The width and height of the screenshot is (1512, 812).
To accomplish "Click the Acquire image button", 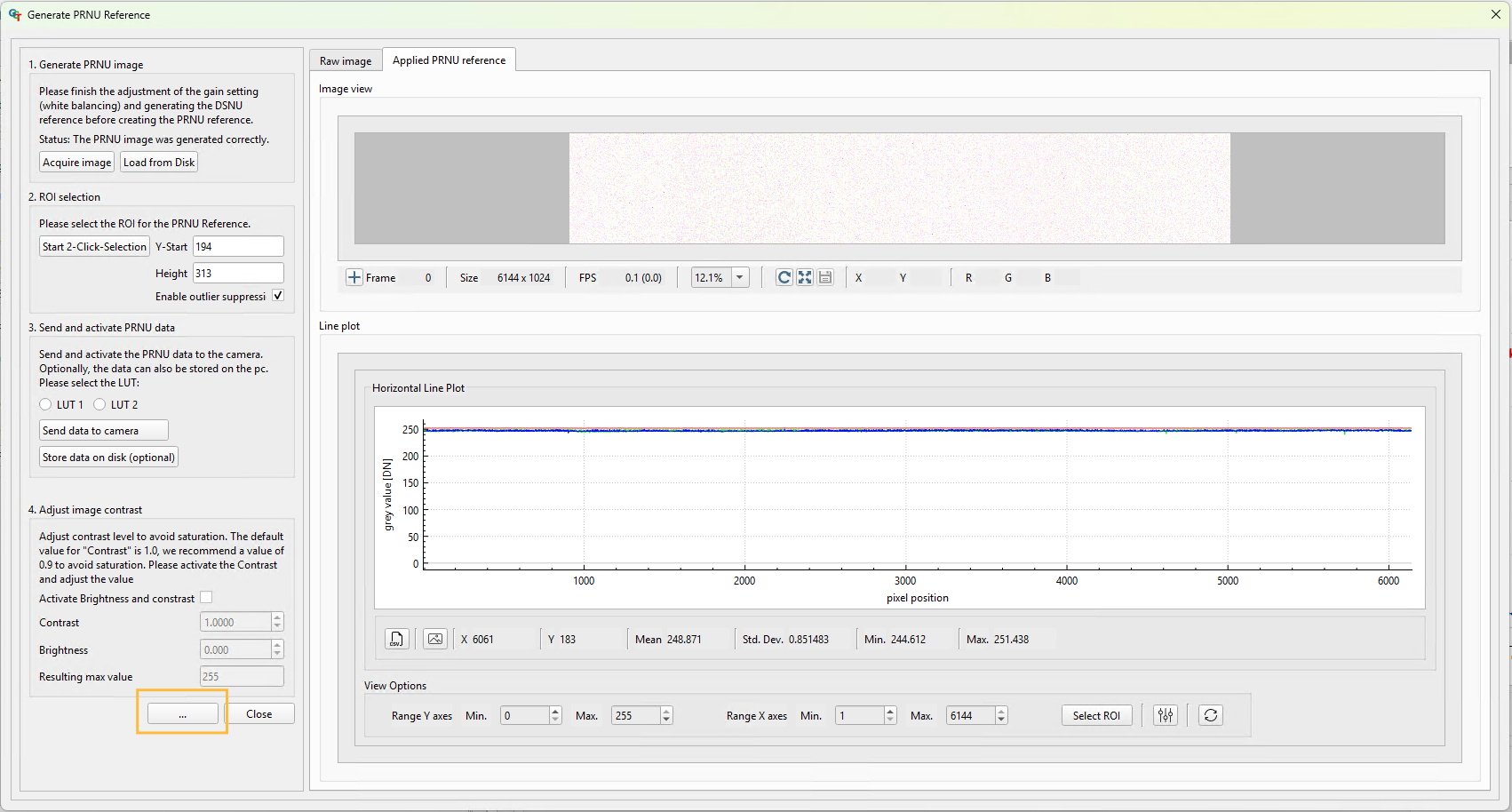I will (77, 162).
